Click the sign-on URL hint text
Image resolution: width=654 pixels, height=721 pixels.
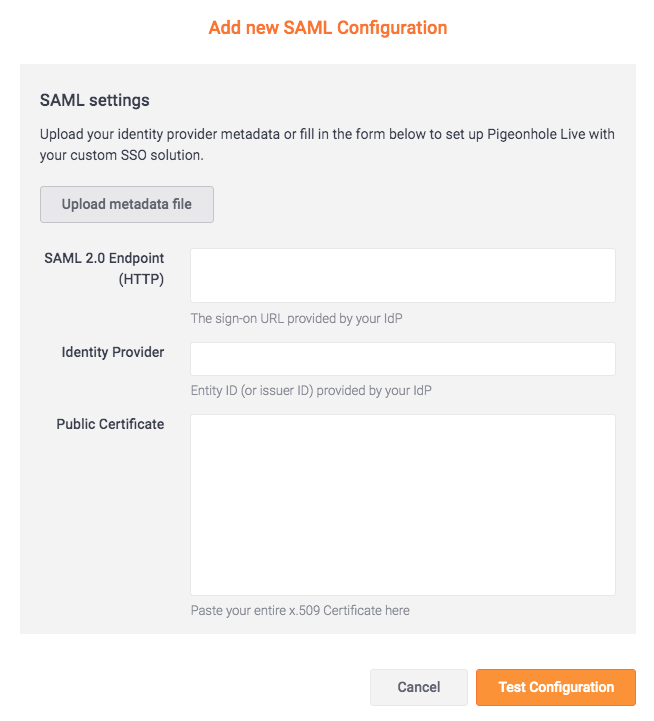(x=296, y=319)
